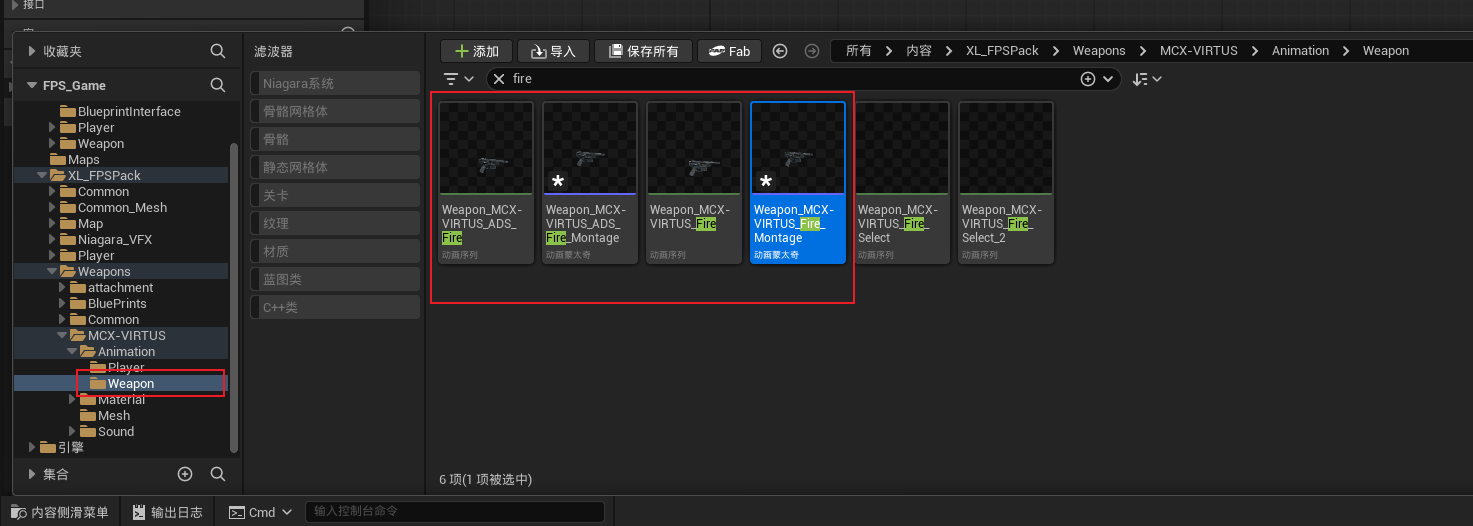Screen dimensions: 1473x526
Task: Search the 集合 collections section
Action: (218, 474)
